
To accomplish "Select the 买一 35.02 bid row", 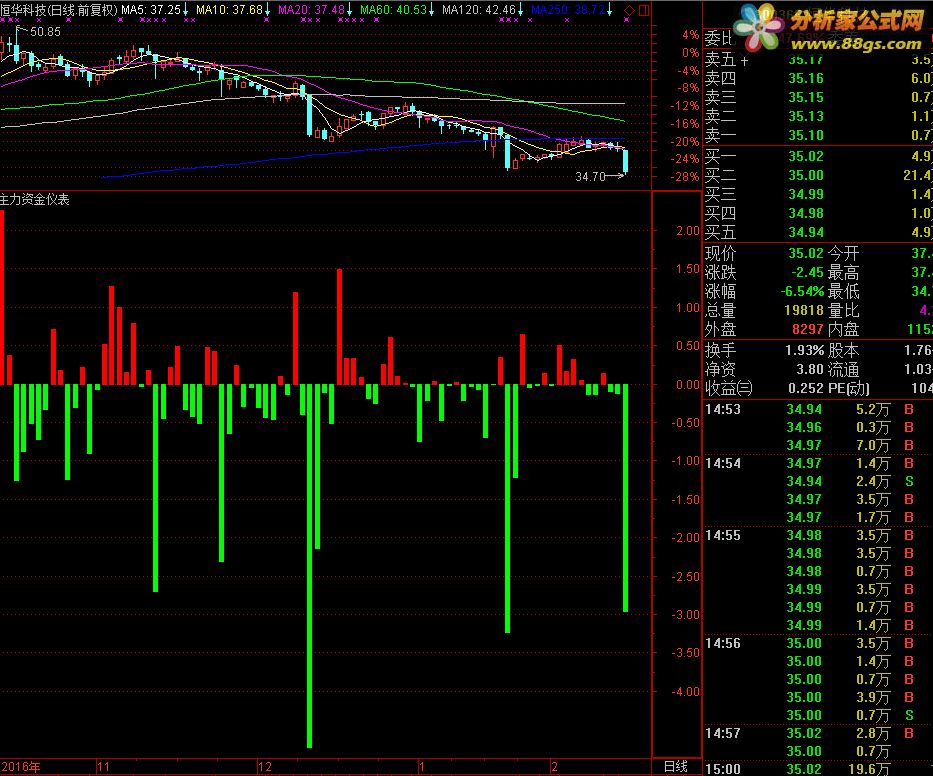I will pyautogui.click(x=818, y=157).
